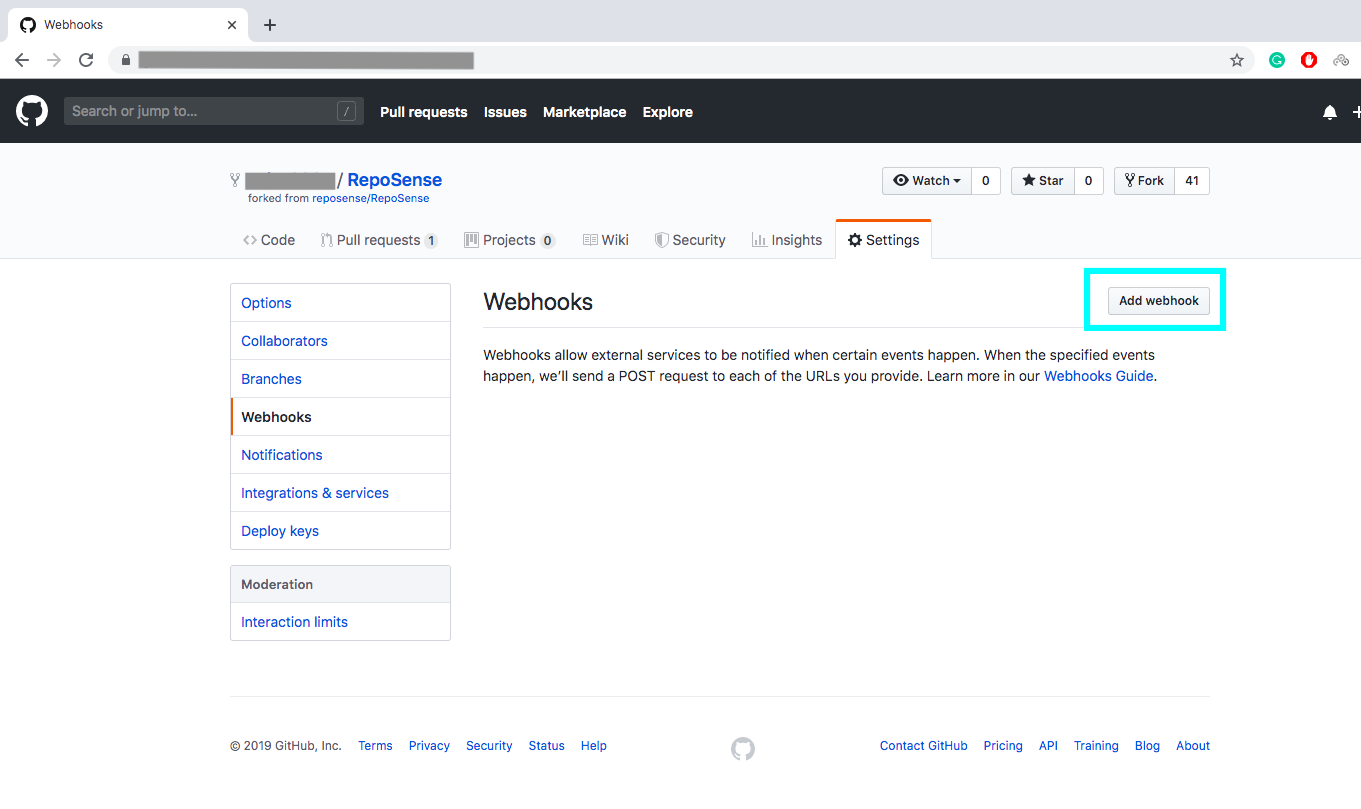1361x809 pixels.
Task: Click the browser reload icon
Action: point(86,60)
